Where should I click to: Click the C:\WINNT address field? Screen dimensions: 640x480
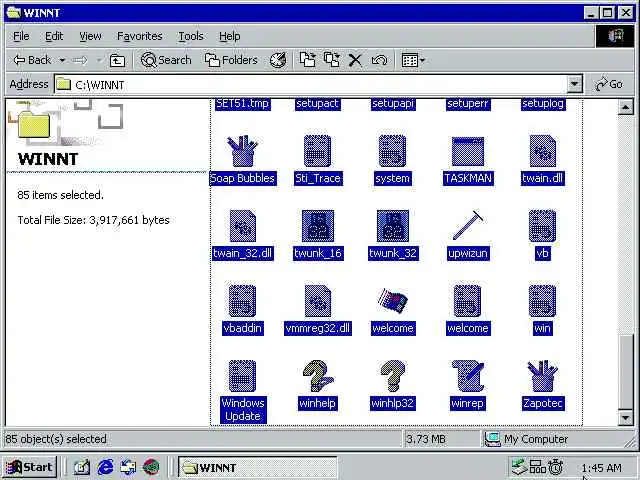(x=310, y=84)
